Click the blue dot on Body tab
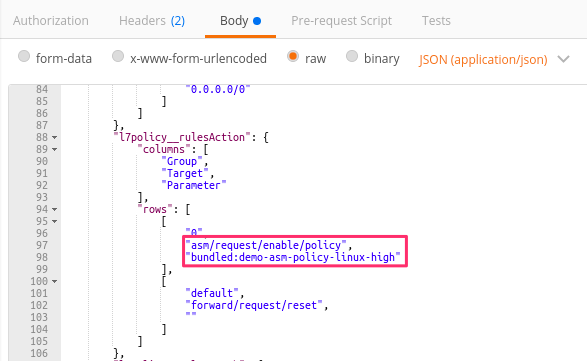Image resolution: width=587 pixels, height=361 pixels. pos(257,21)
